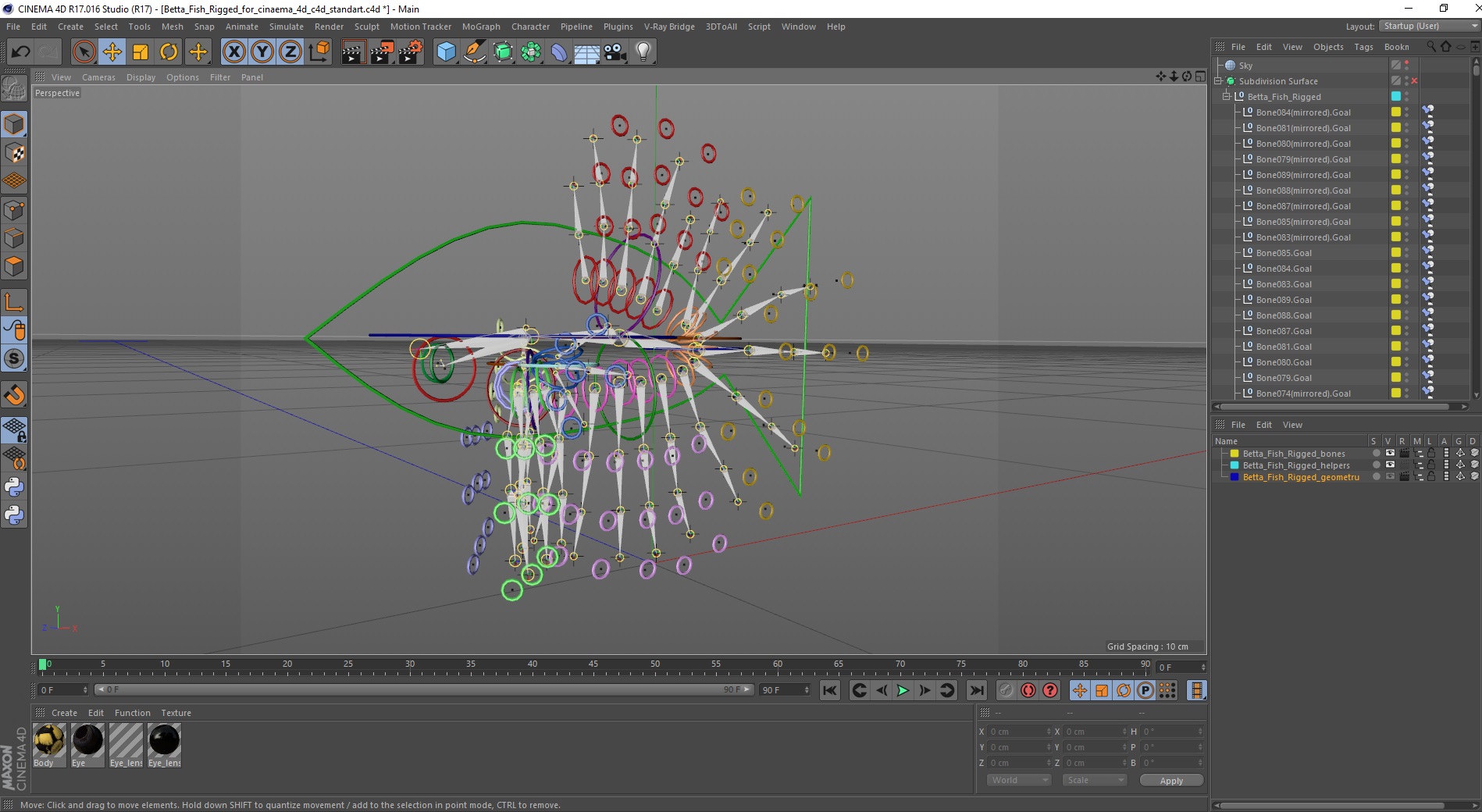Open Function menu in Material Manager

[x=132, y=713]
